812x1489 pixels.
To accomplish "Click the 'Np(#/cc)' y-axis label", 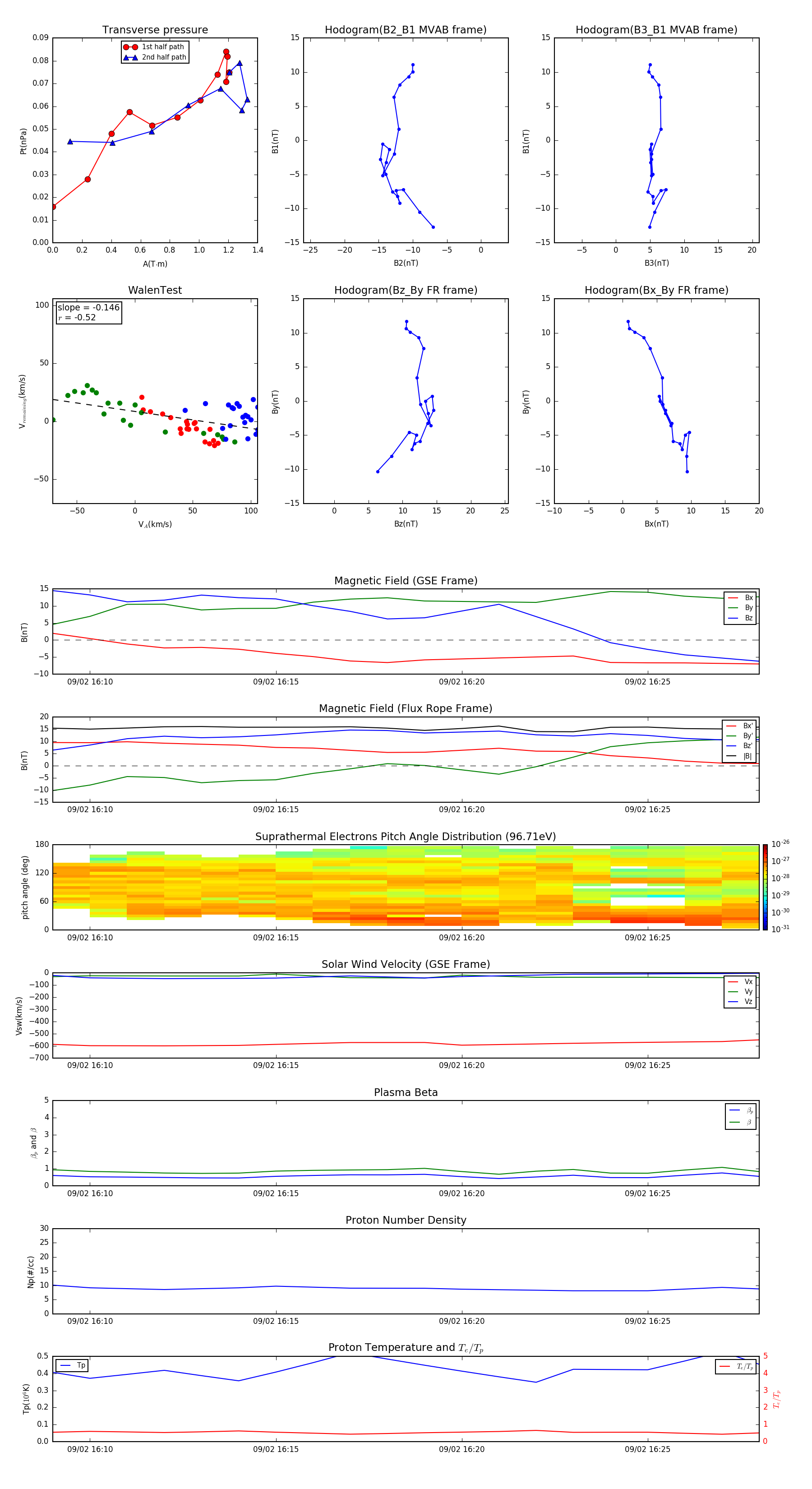I will [31, 1271].
